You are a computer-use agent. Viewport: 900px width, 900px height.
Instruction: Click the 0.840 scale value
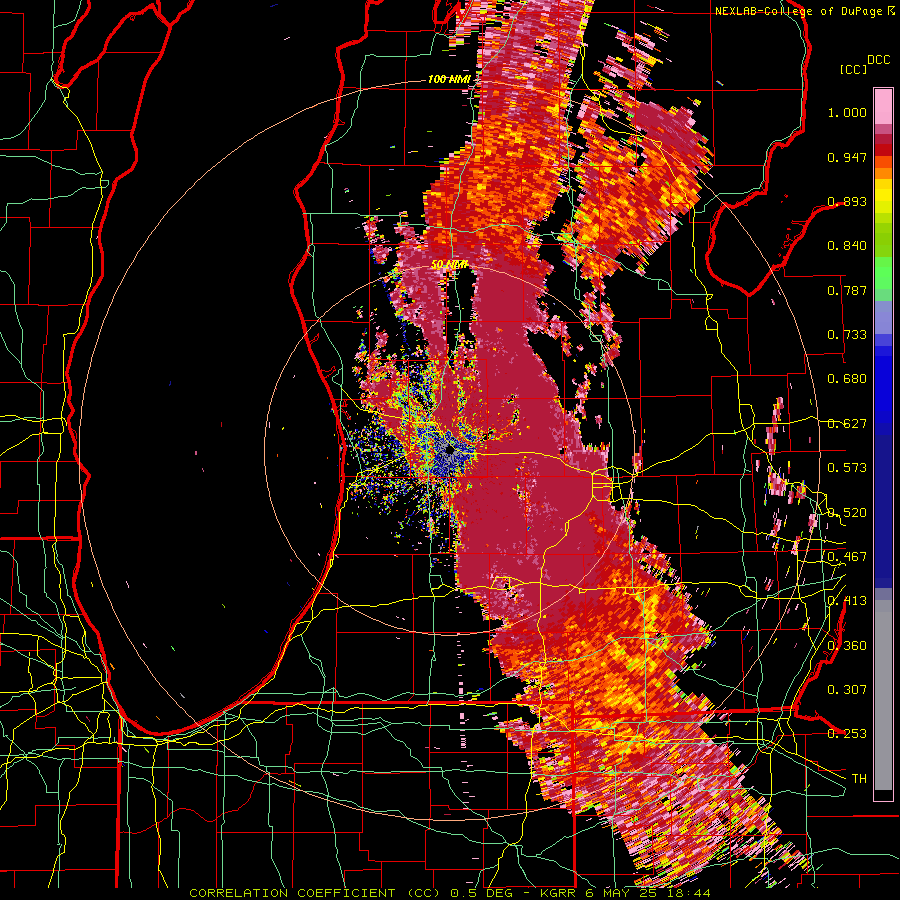coord(847,246)
